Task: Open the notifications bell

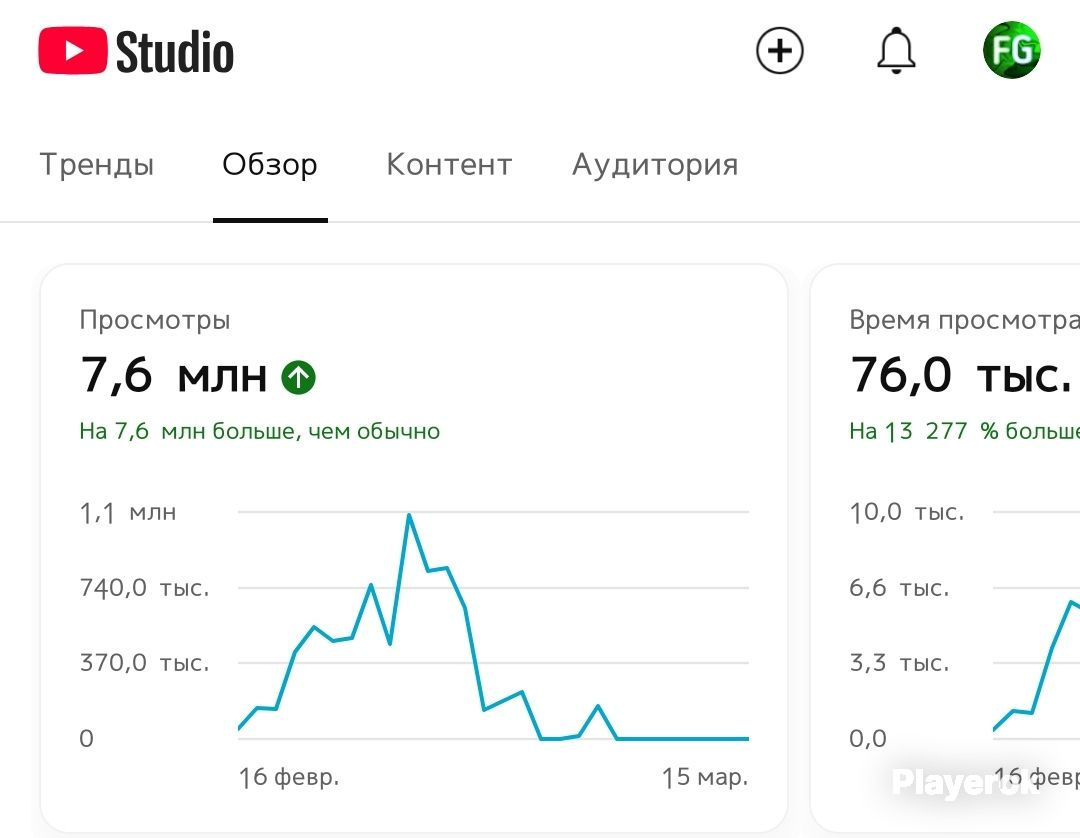Action: pyautogui.click(x=896, y=50)
